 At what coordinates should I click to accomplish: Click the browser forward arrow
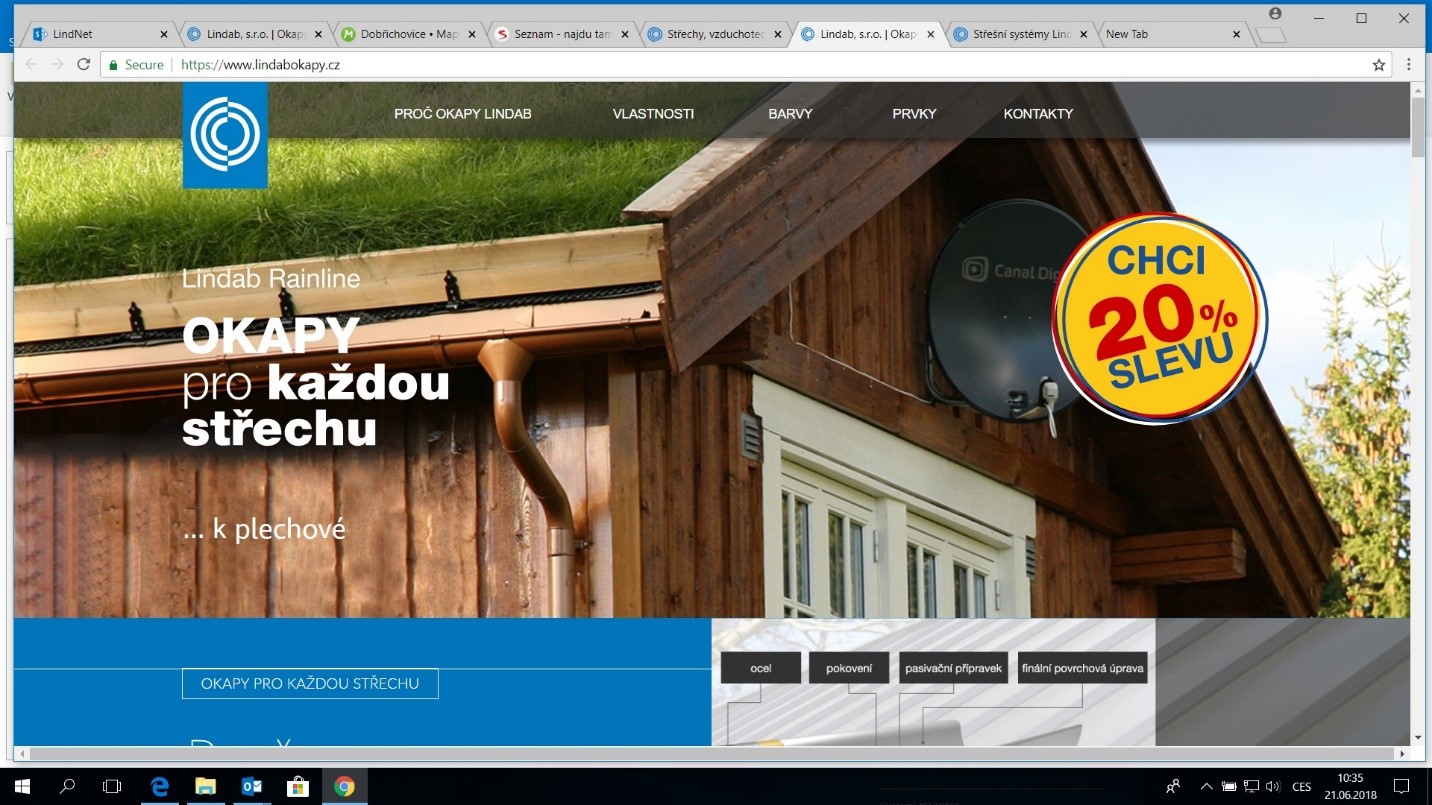point(57,64)
